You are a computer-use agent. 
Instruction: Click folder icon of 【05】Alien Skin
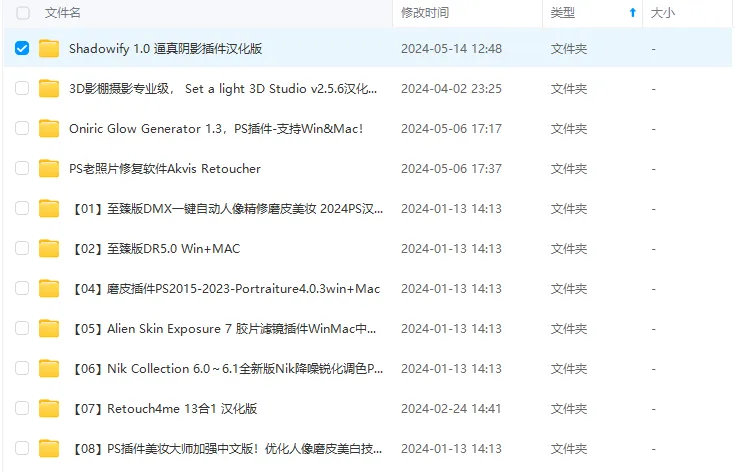click(49, 328)
